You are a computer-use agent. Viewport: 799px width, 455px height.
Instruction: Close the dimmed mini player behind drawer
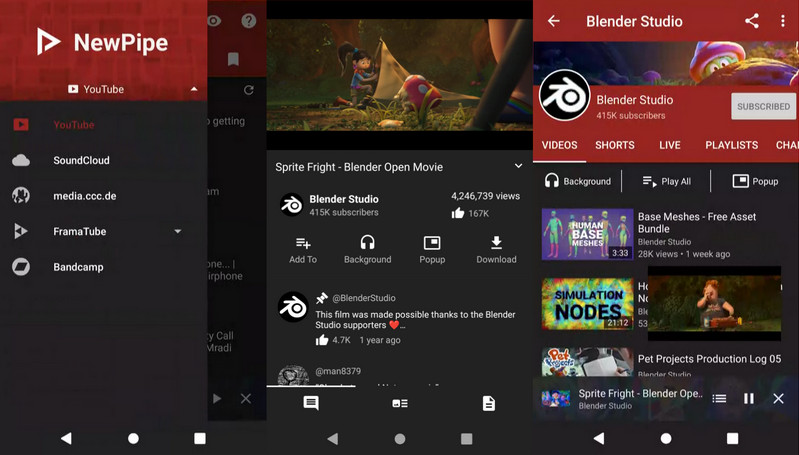point(246,398)
